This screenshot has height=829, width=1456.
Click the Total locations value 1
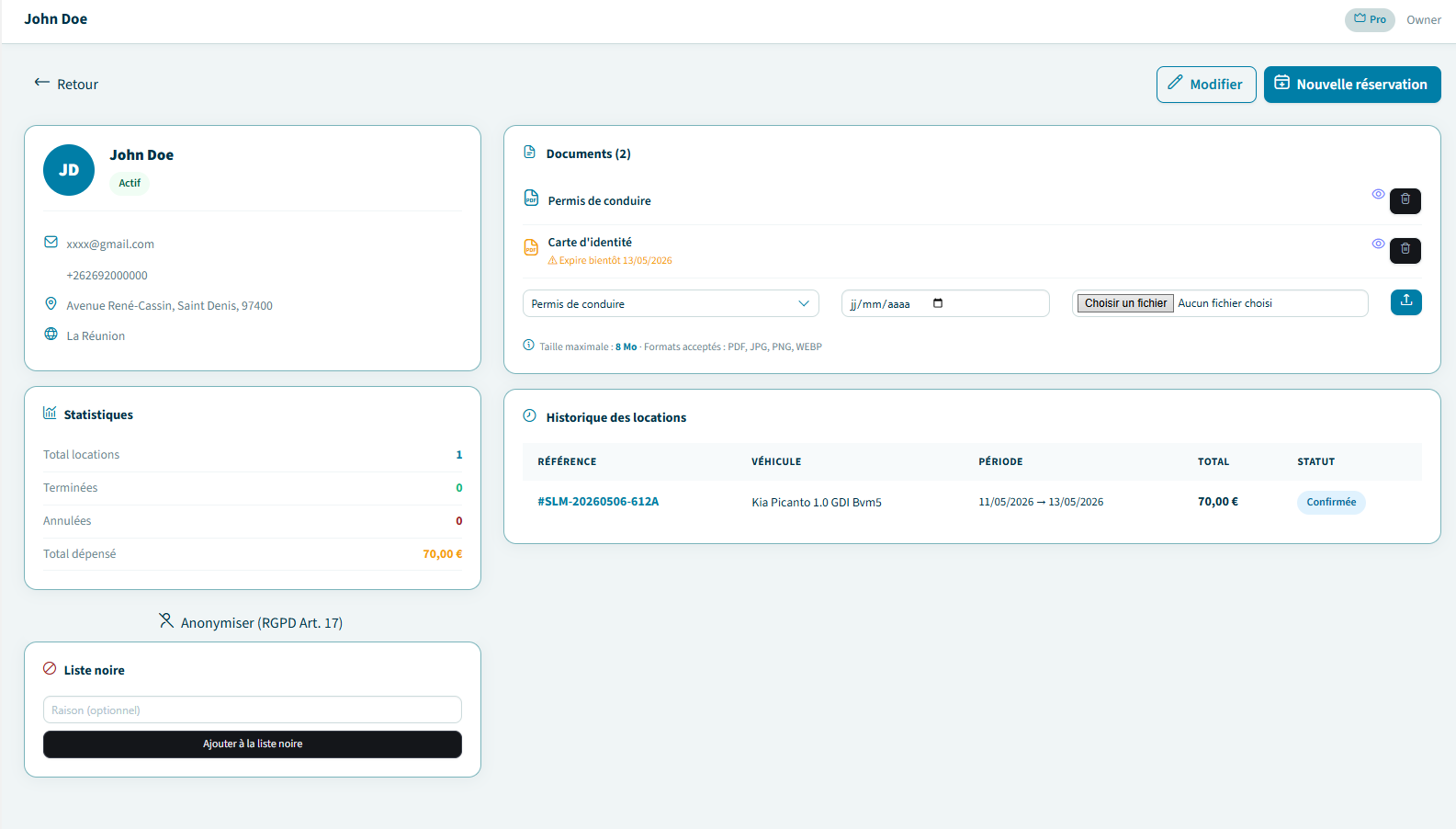pyautogui.click(x=459, y=455)
